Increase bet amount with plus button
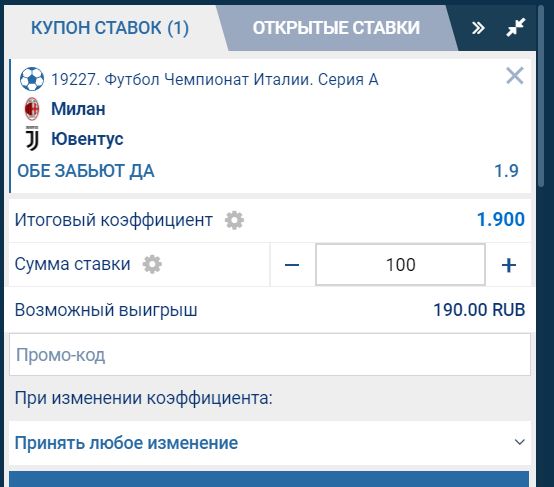 tap(508, 264)
